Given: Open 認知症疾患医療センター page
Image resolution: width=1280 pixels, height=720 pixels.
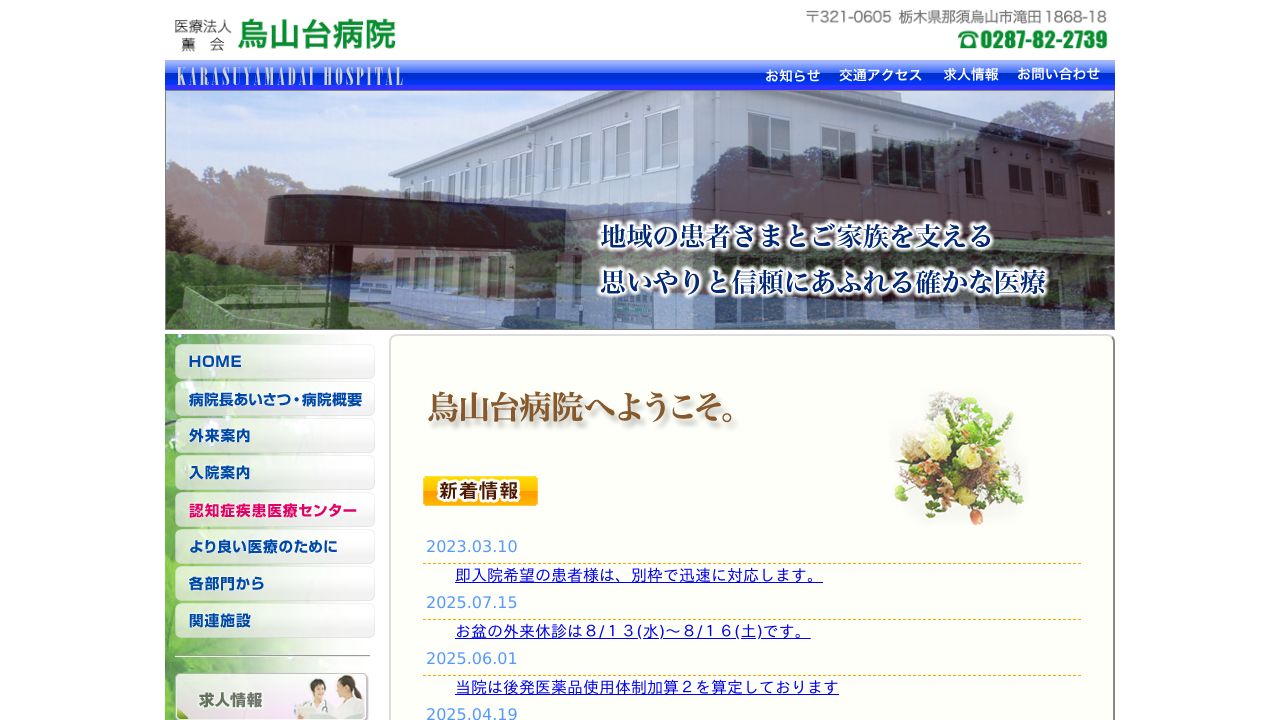Looking at the screenshot, I should pyautogui.click(x=273, y=509).
